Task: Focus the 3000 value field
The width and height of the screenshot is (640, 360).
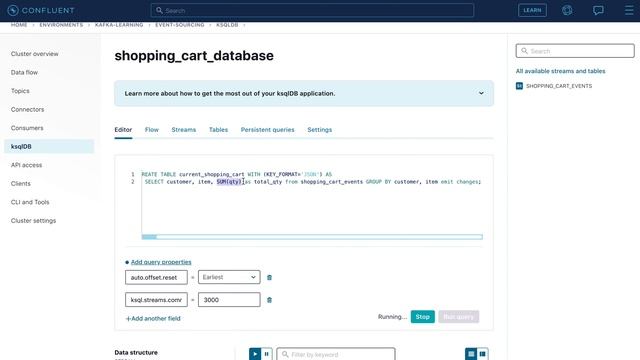Action: click(229, 300)
